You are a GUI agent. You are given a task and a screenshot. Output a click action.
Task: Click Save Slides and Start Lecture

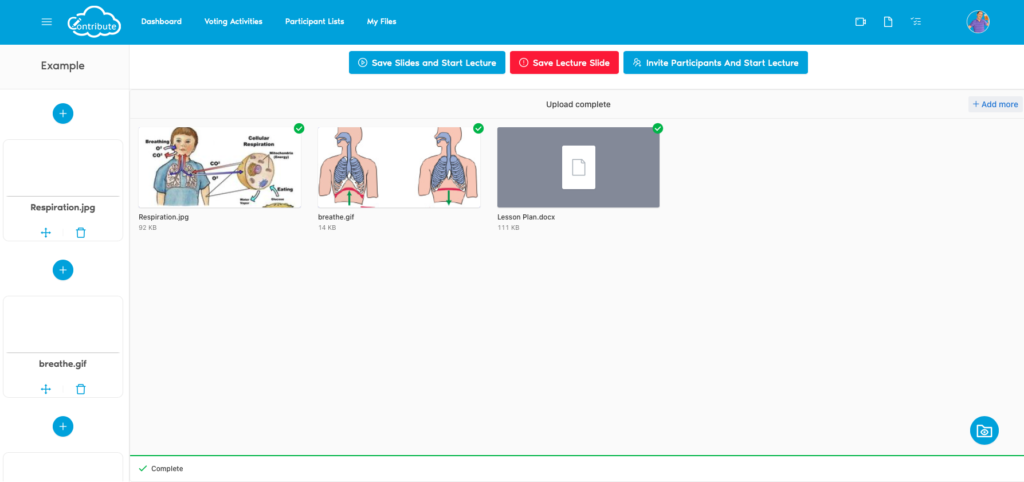click(427, 63)
